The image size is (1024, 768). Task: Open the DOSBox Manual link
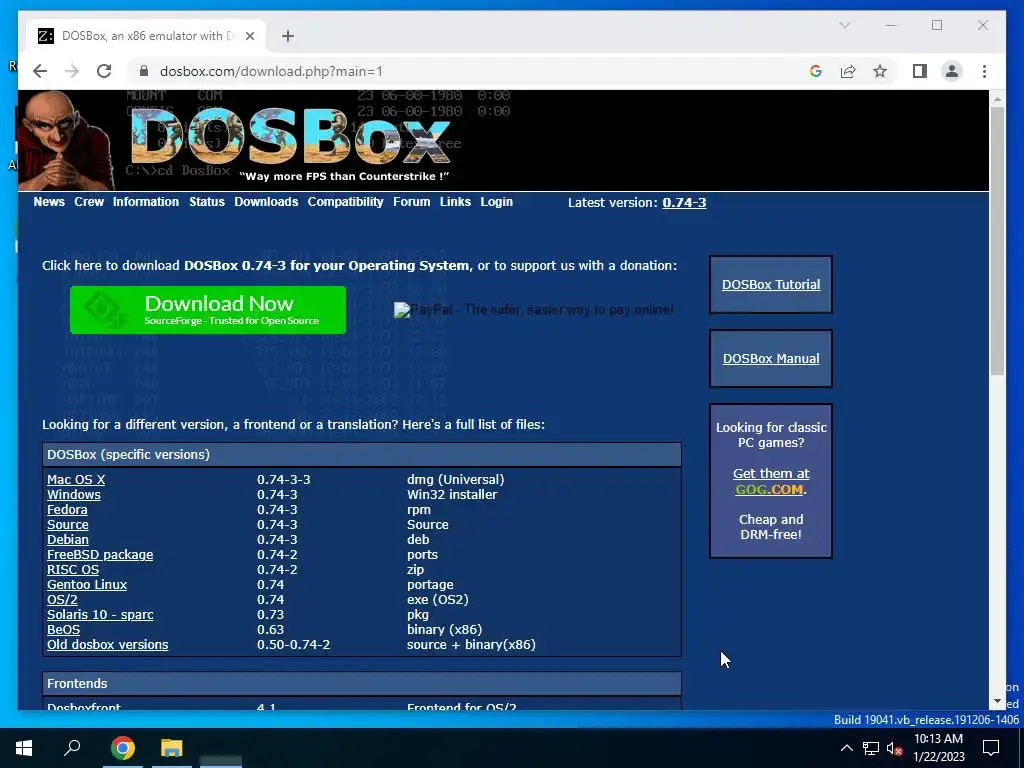(x=771, y=359)
